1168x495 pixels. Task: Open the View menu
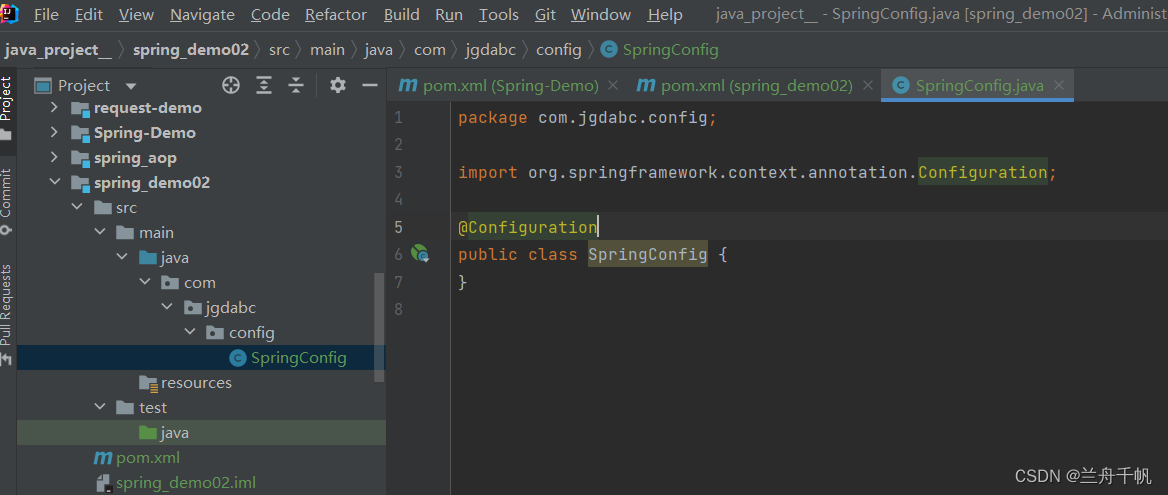136,15
